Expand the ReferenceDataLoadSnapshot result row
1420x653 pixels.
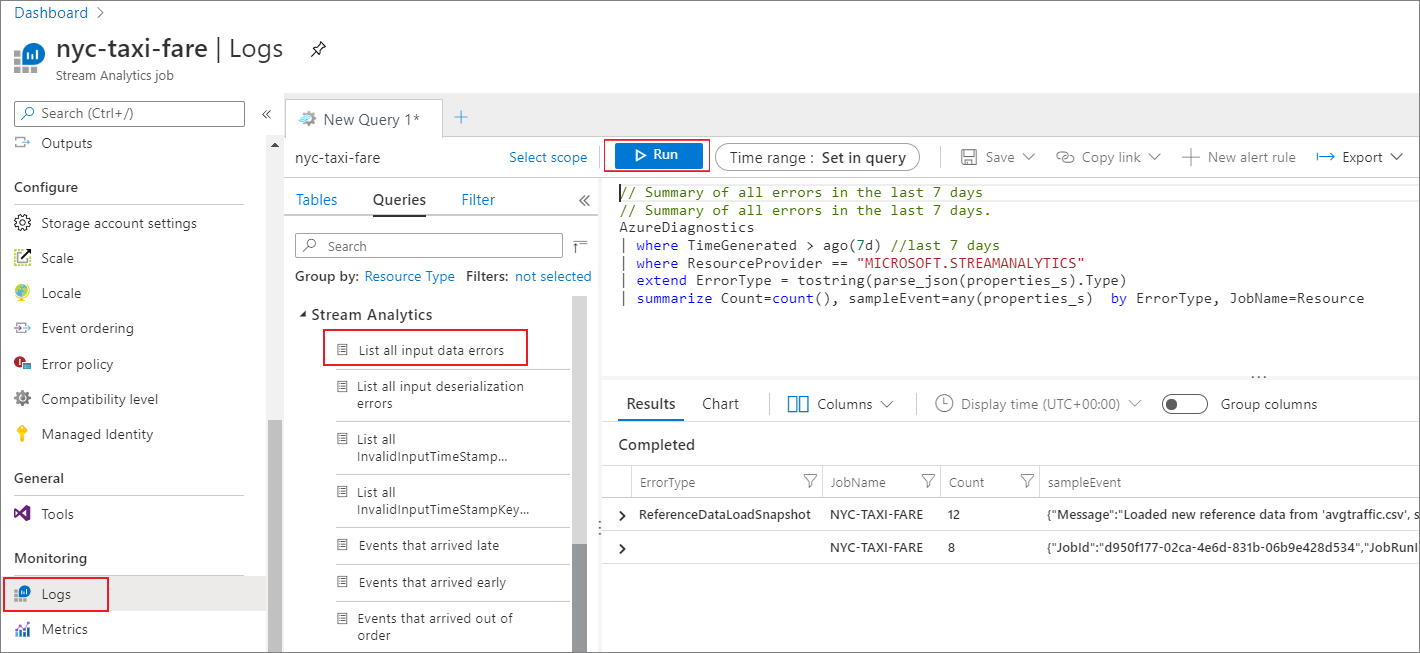click(x=622, y=514)
